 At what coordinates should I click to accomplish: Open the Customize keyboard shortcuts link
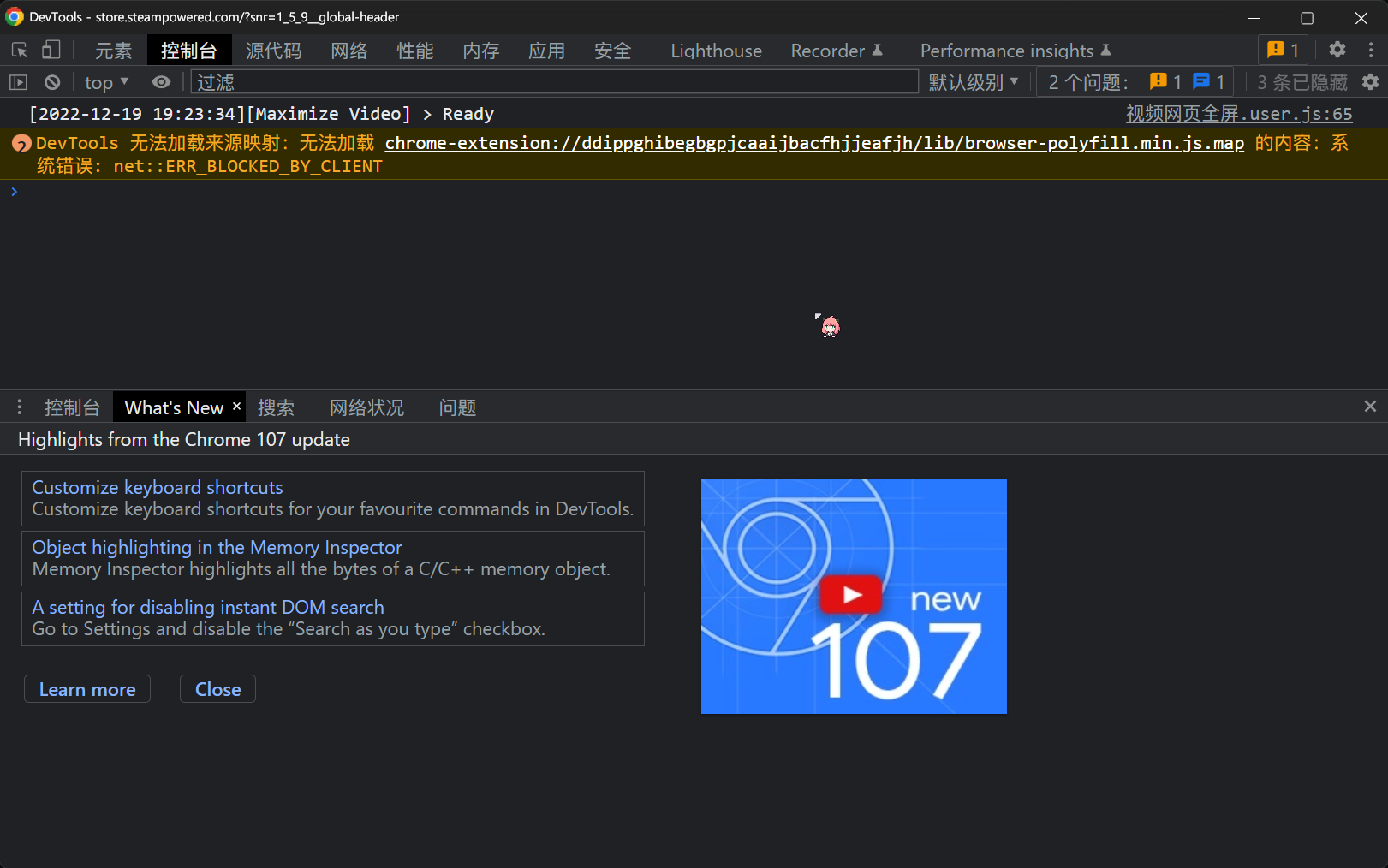click(x=157, y=487)
